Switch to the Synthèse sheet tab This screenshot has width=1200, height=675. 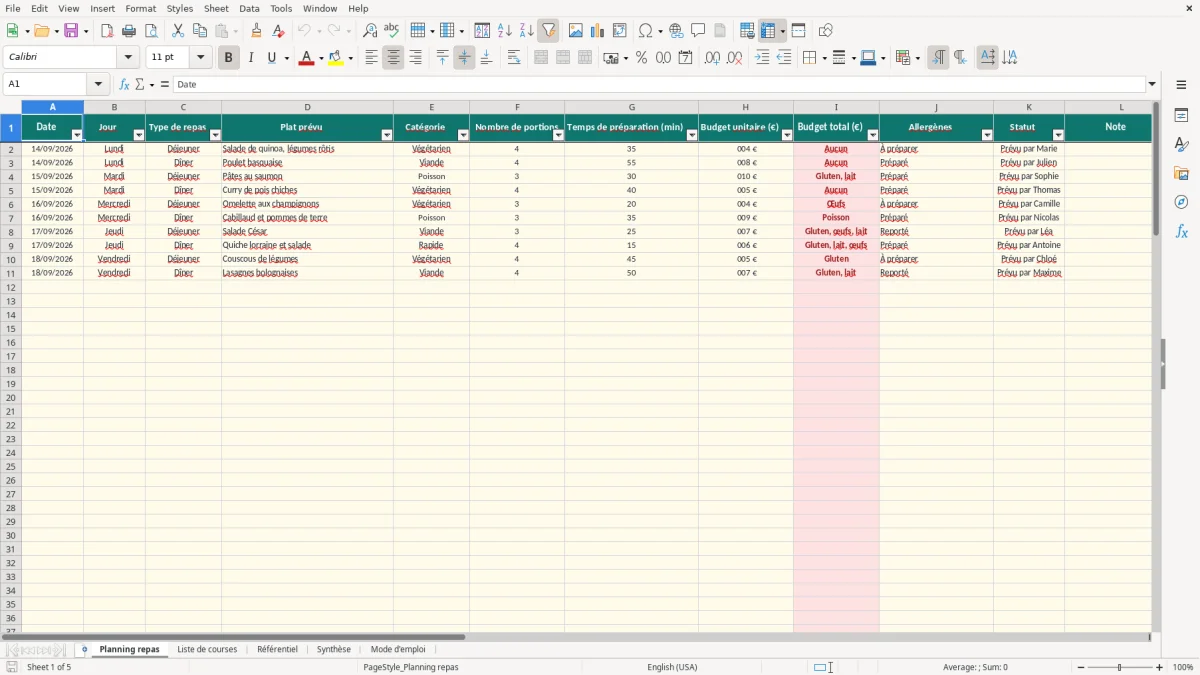[334, 650]
